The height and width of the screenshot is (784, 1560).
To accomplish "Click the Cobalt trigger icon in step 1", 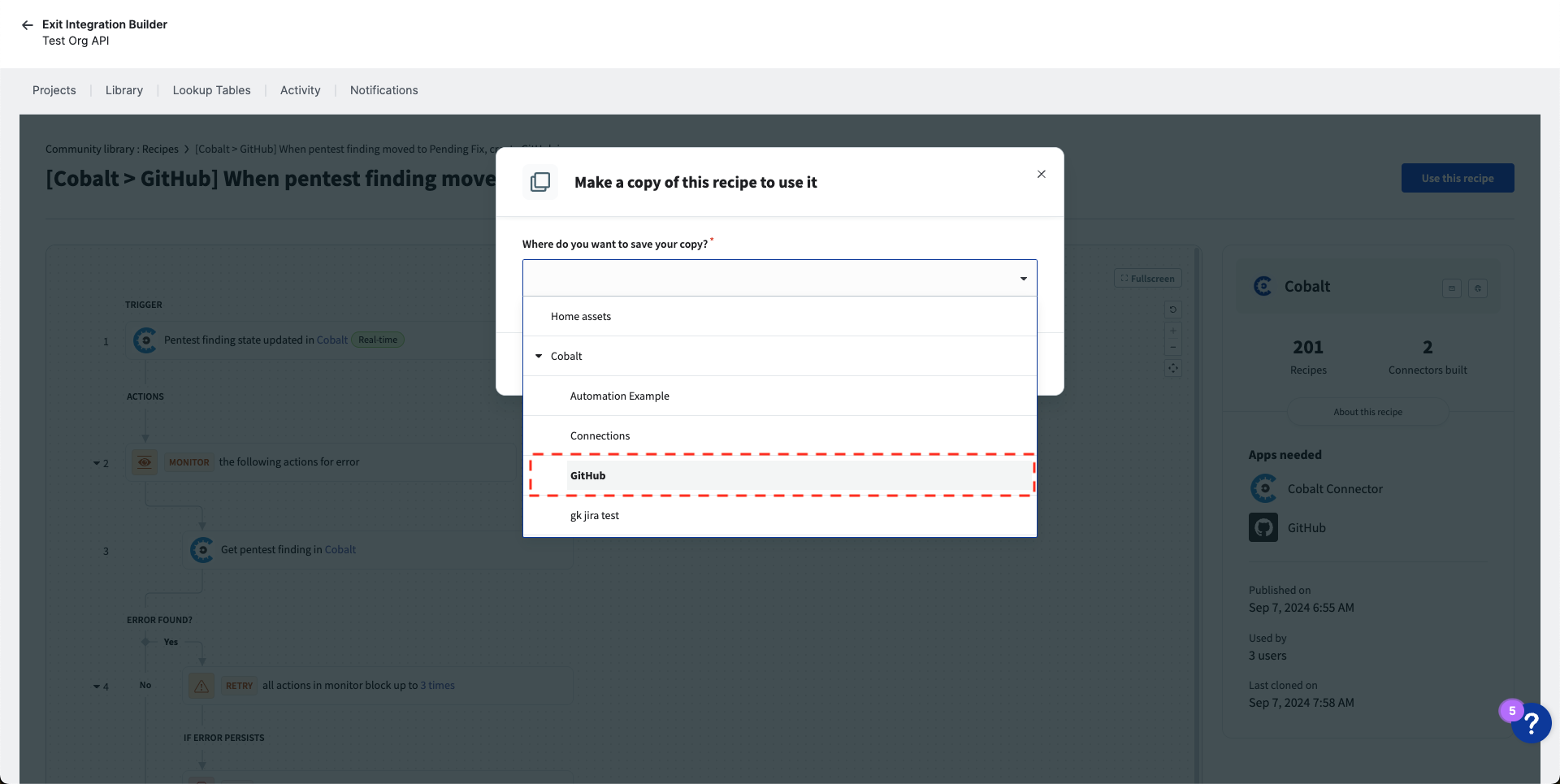I will (145, 340).
